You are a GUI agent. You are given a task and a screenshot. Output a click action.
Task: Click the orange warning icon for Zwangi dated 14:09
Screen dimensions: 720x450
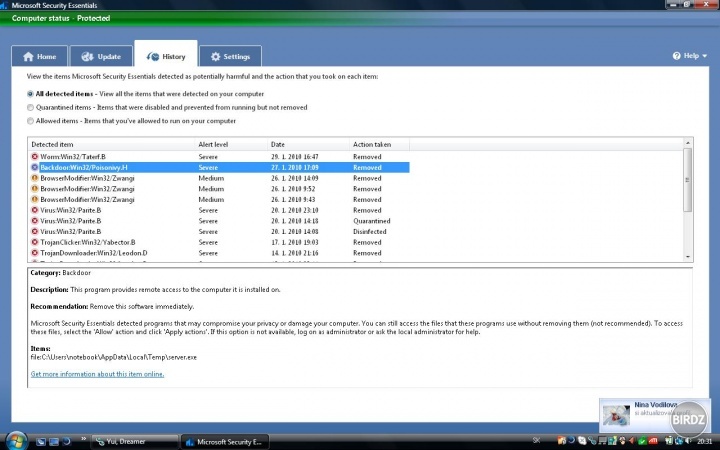click(34, 178)
